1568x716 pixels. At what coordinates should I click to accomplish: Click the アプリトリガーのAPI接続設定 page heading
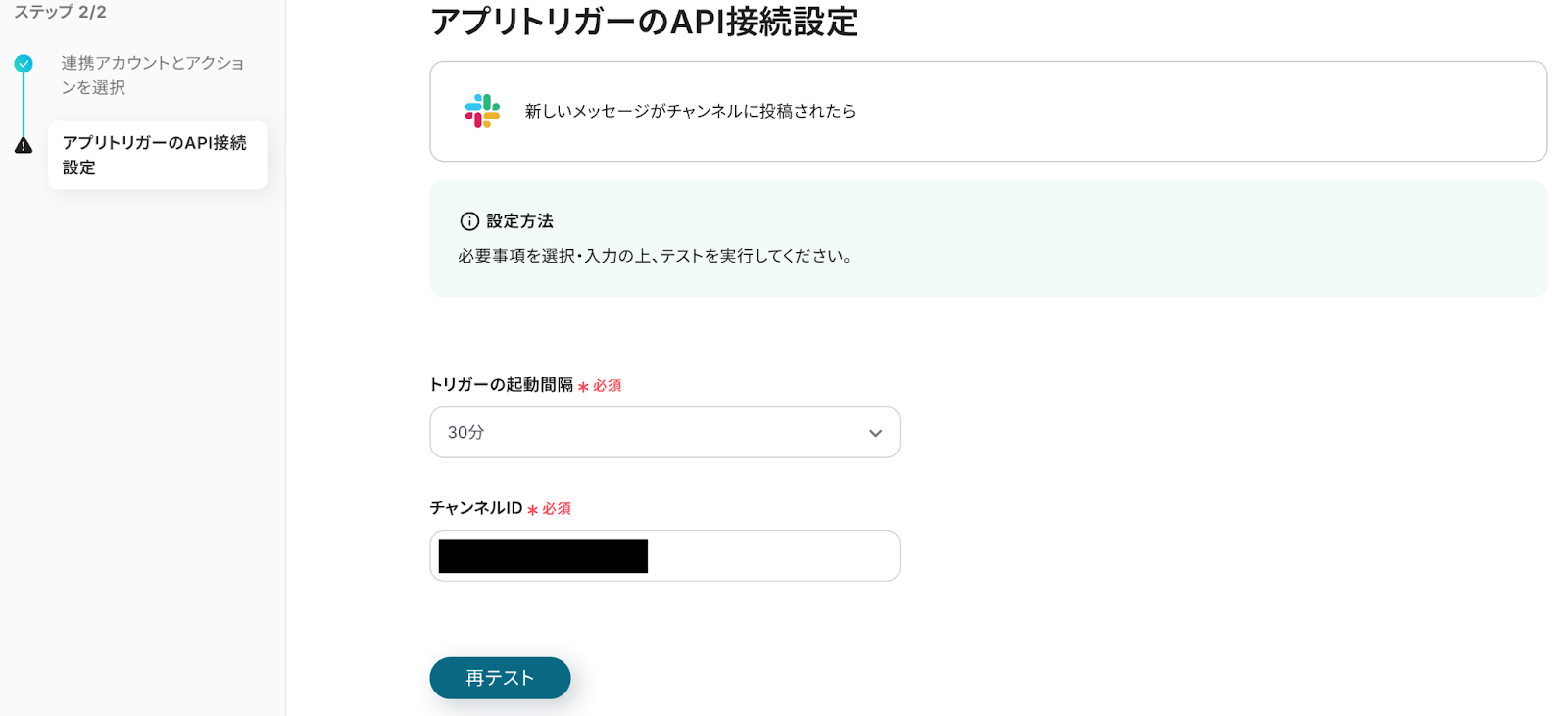point(644,22)
